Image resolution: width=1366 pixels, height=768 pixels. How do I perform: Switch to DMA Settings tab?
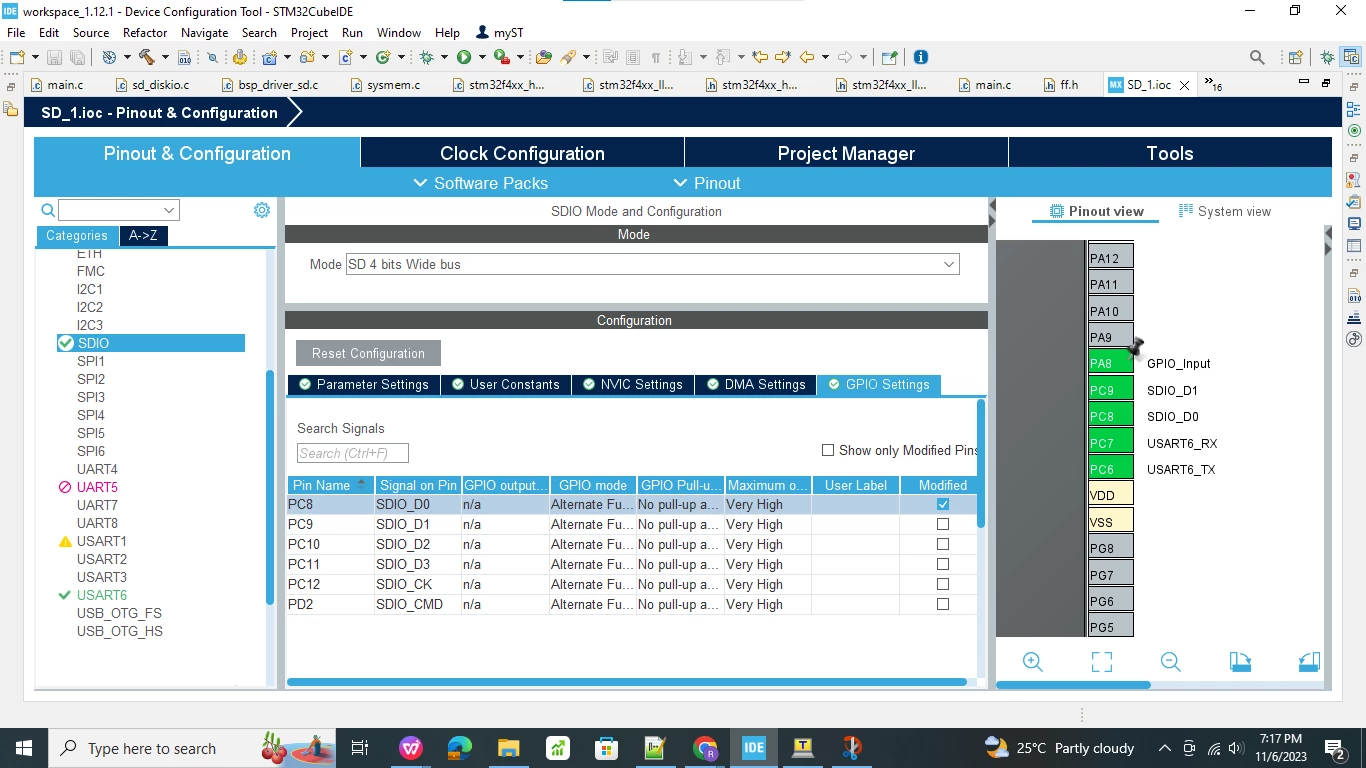[756, 384]
